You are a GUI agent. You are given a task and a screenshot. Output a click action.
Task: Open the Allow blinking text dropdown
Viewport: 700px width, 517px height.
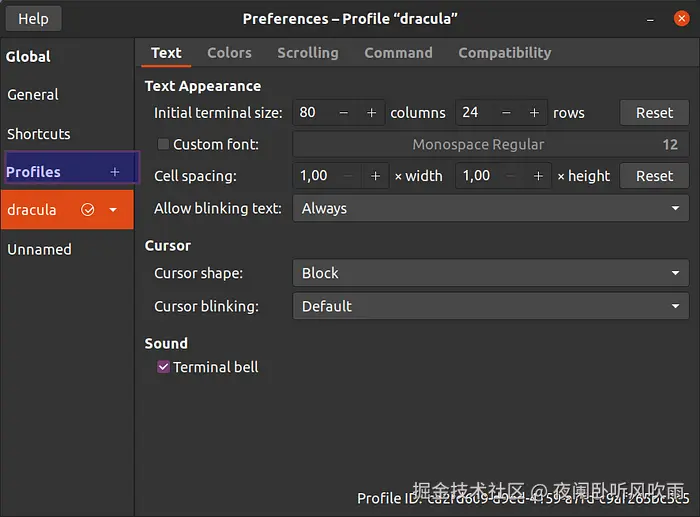pyautogui.click(x=490, y=209)
